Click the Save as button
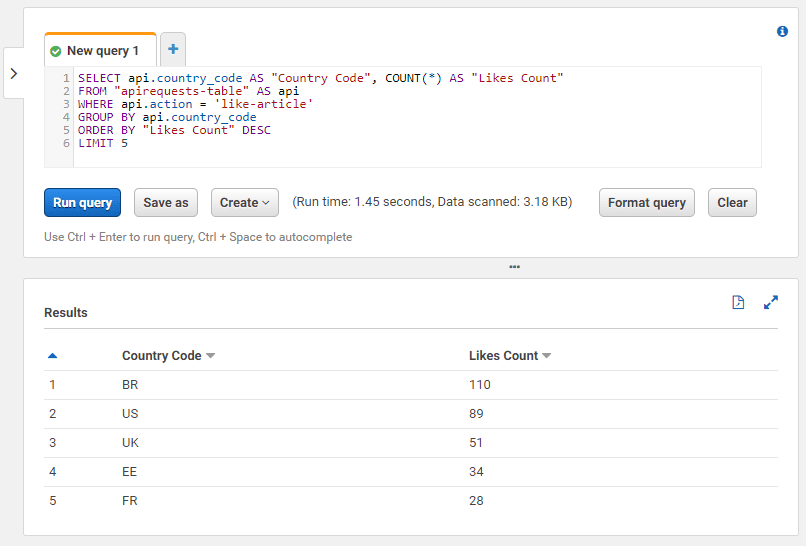Screen dimensions: 806x546 pos(166,203)
